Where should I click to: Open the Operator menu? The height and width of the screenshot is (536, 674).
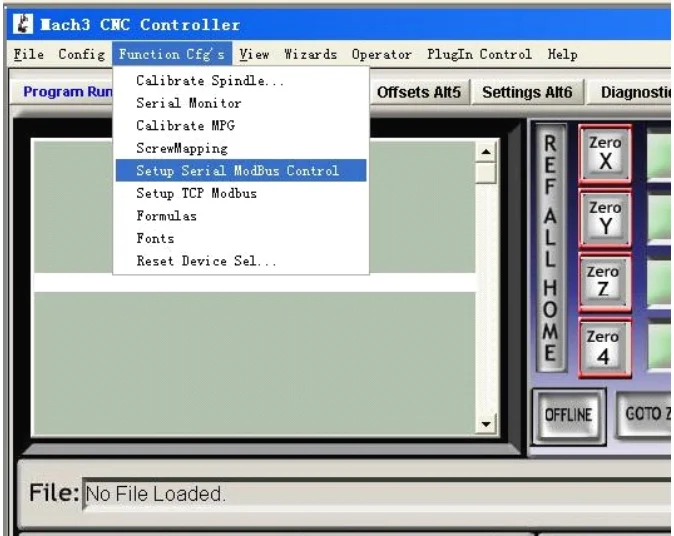(382, 55)
